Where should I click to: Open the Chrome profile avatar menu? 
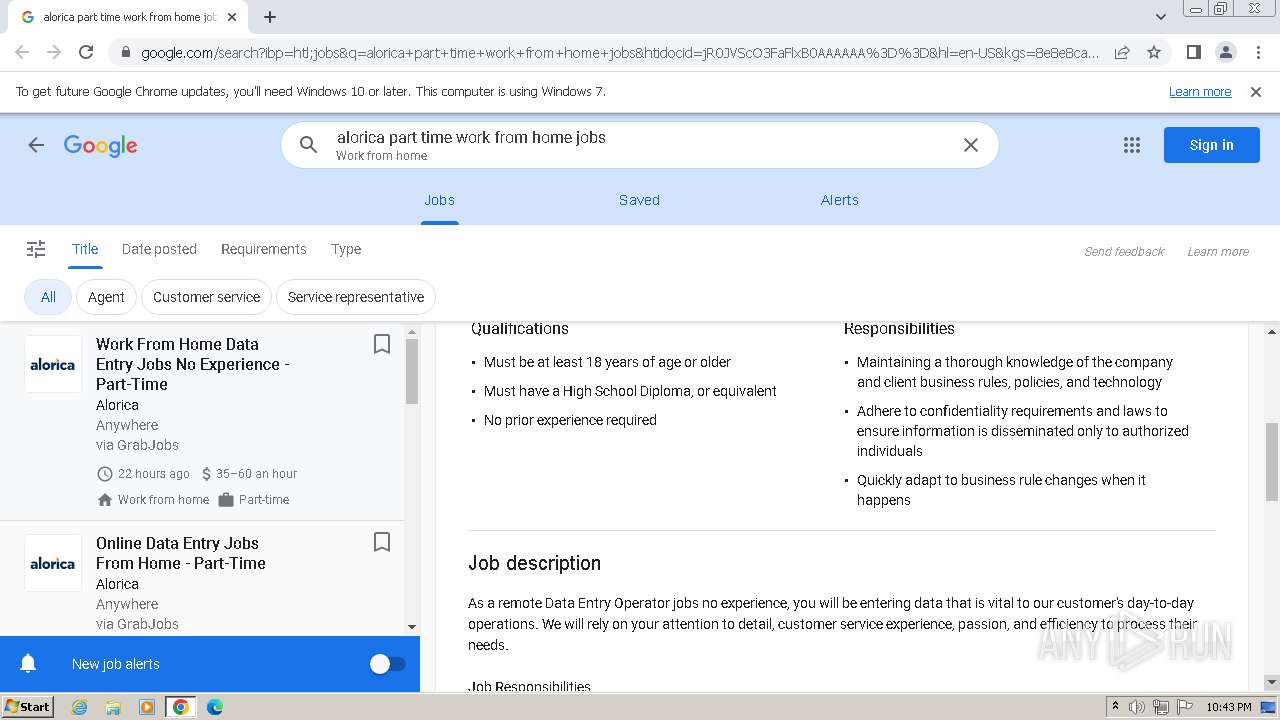(x=1225, y=52)
